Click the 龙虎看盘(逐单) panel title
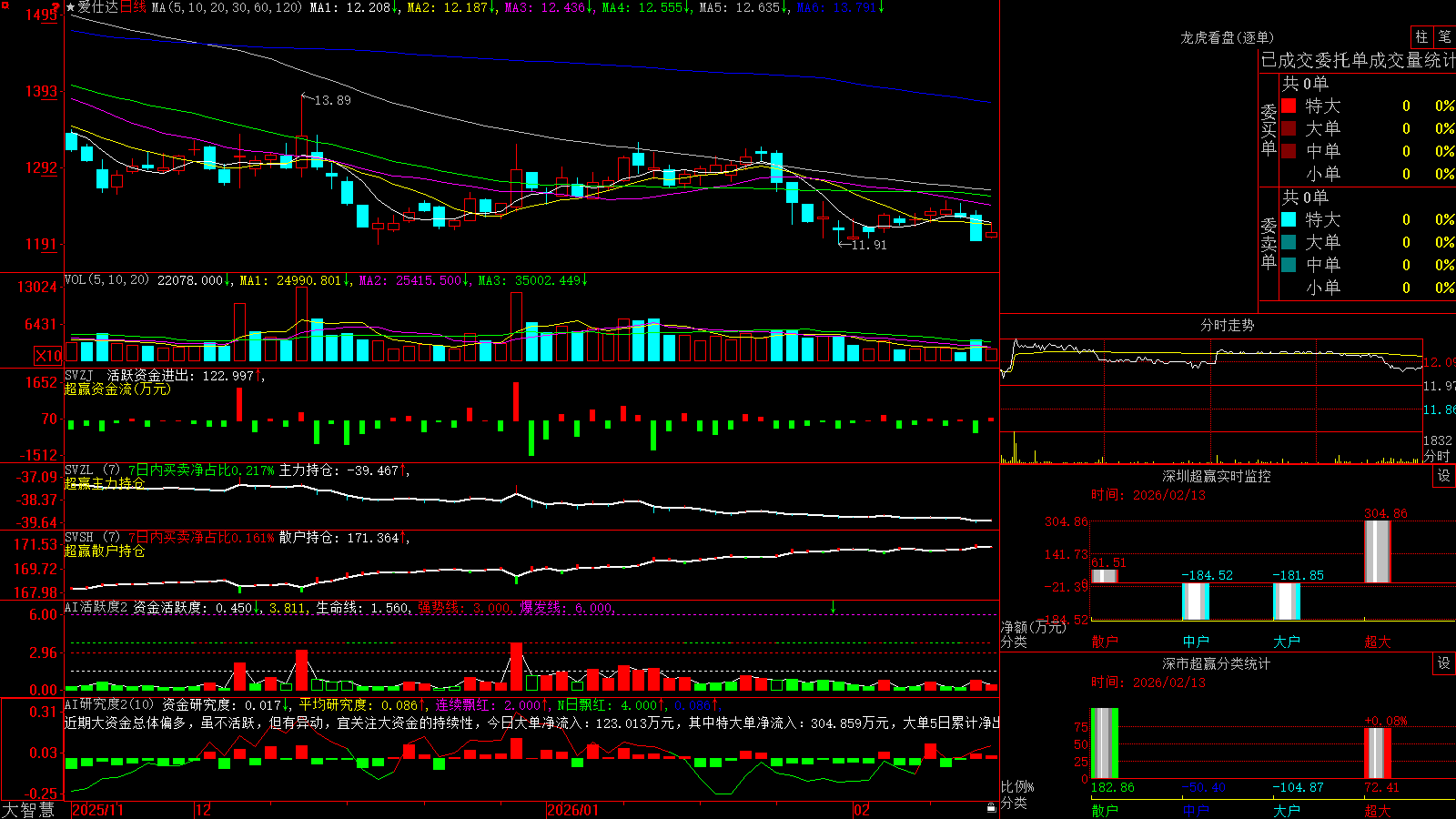Image resolution: width=1456 pixels, height=819 pixels. click(1228, 37)
